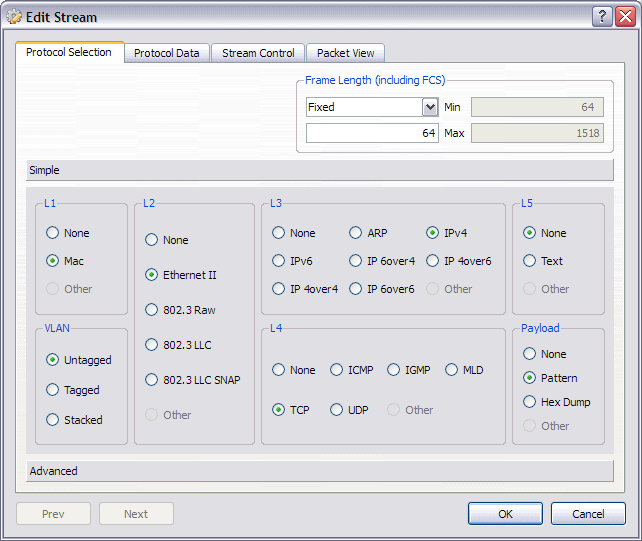This screenshot has width=642, height=541.
Task: Select ARP as L3 protocol
Action: [x=355, y=233]
